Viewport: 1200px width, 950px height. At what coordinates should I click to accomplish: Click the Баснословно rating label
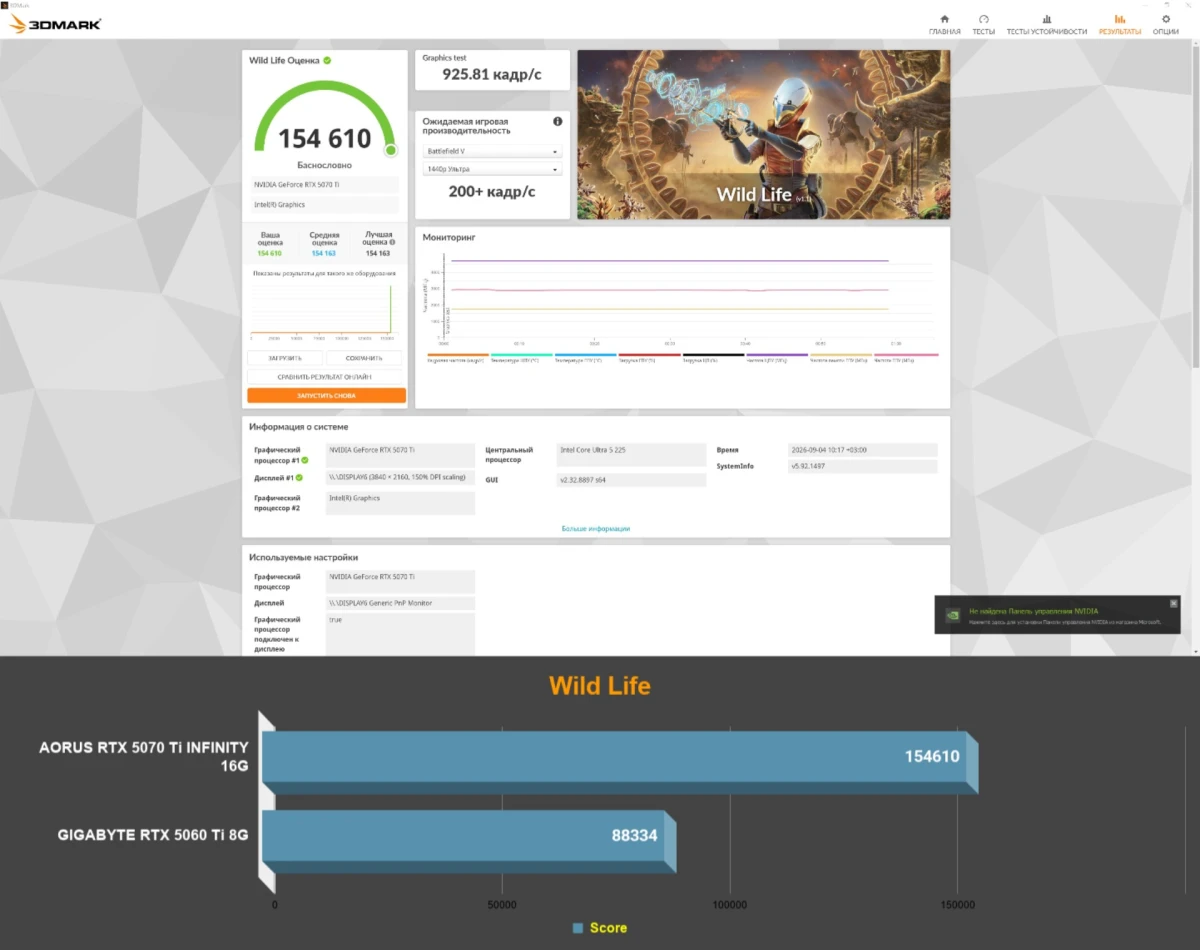coord(324,165)
